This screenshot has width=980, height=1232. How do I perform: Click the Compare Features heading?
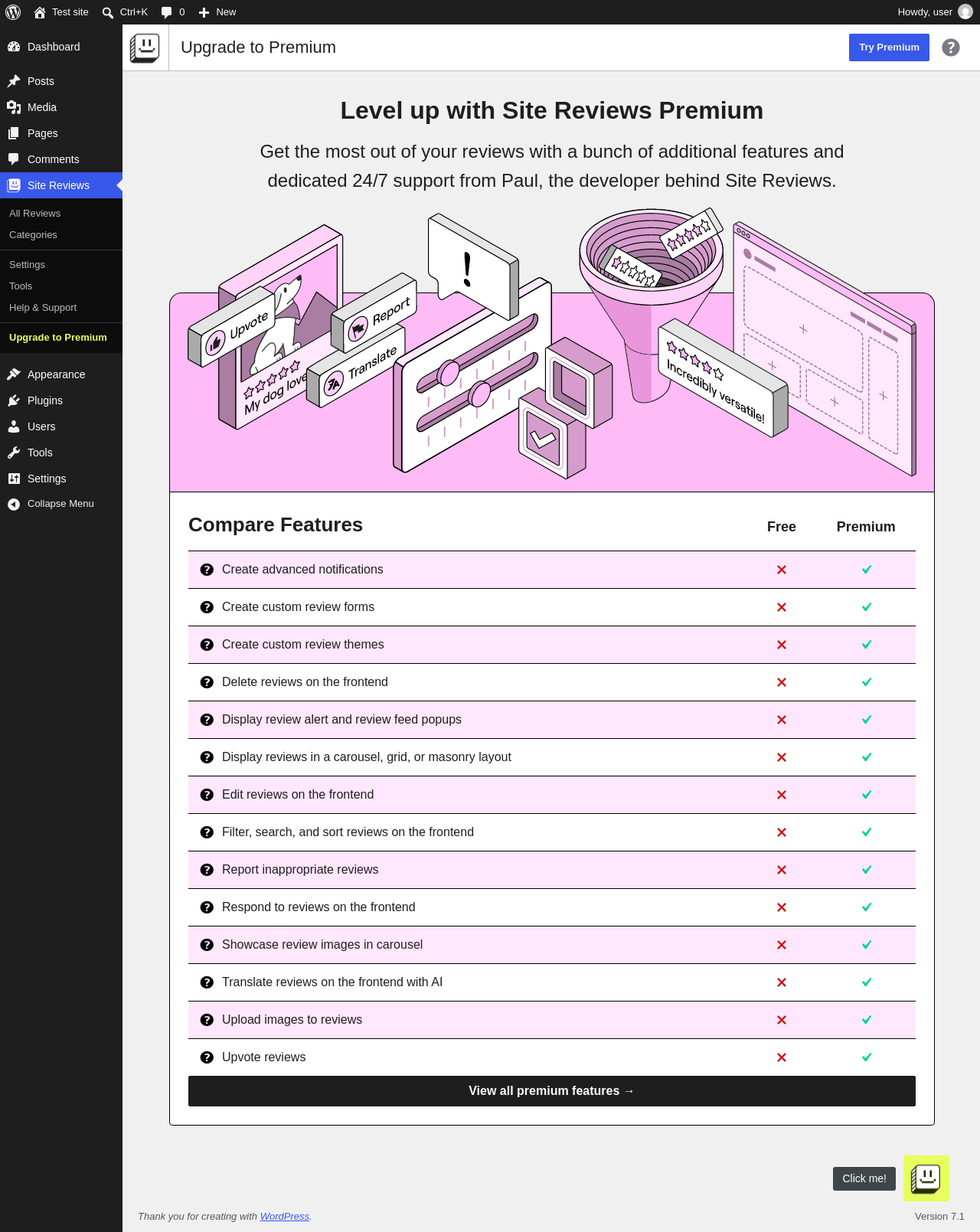(276, 524)
